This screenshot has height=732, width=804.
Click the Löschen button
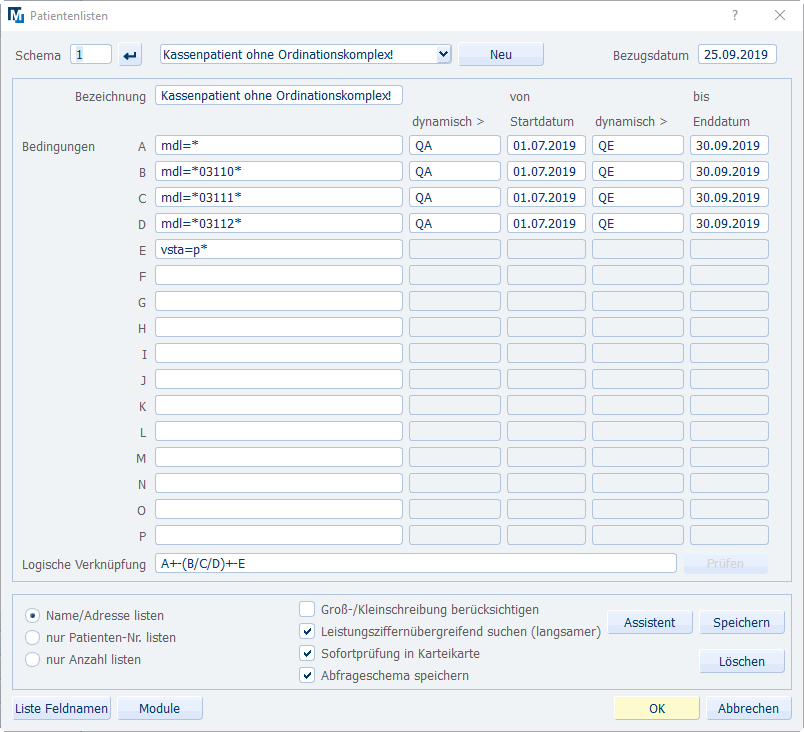[x=742, y=661]
